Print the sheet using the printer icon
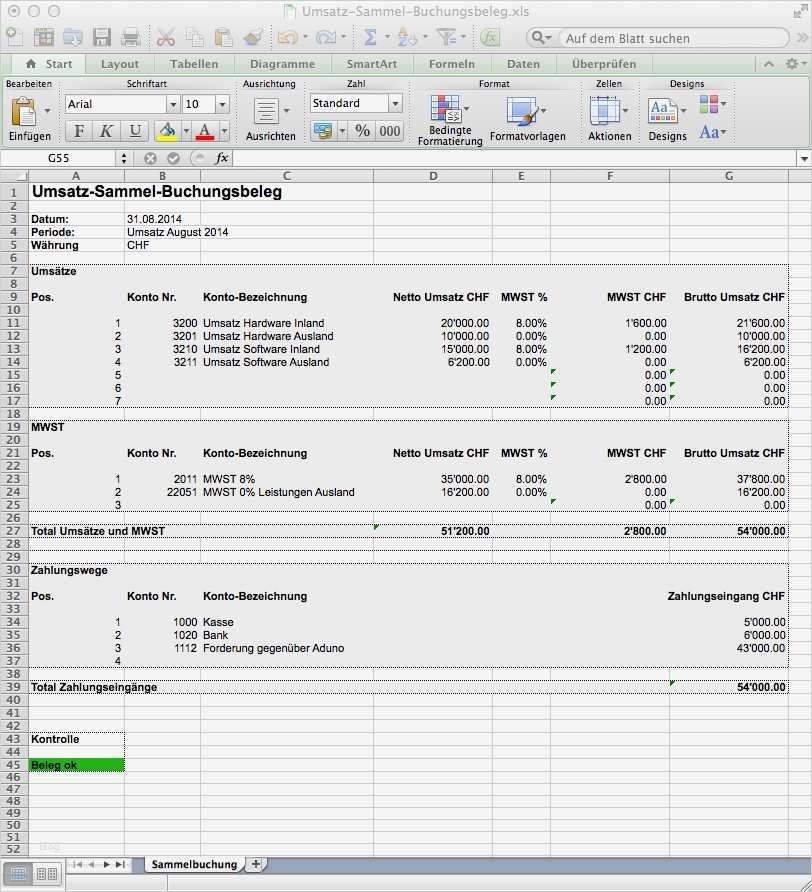The height and width of the screenshot is (892, 812). pyautogui.click(x=131, y=38)
